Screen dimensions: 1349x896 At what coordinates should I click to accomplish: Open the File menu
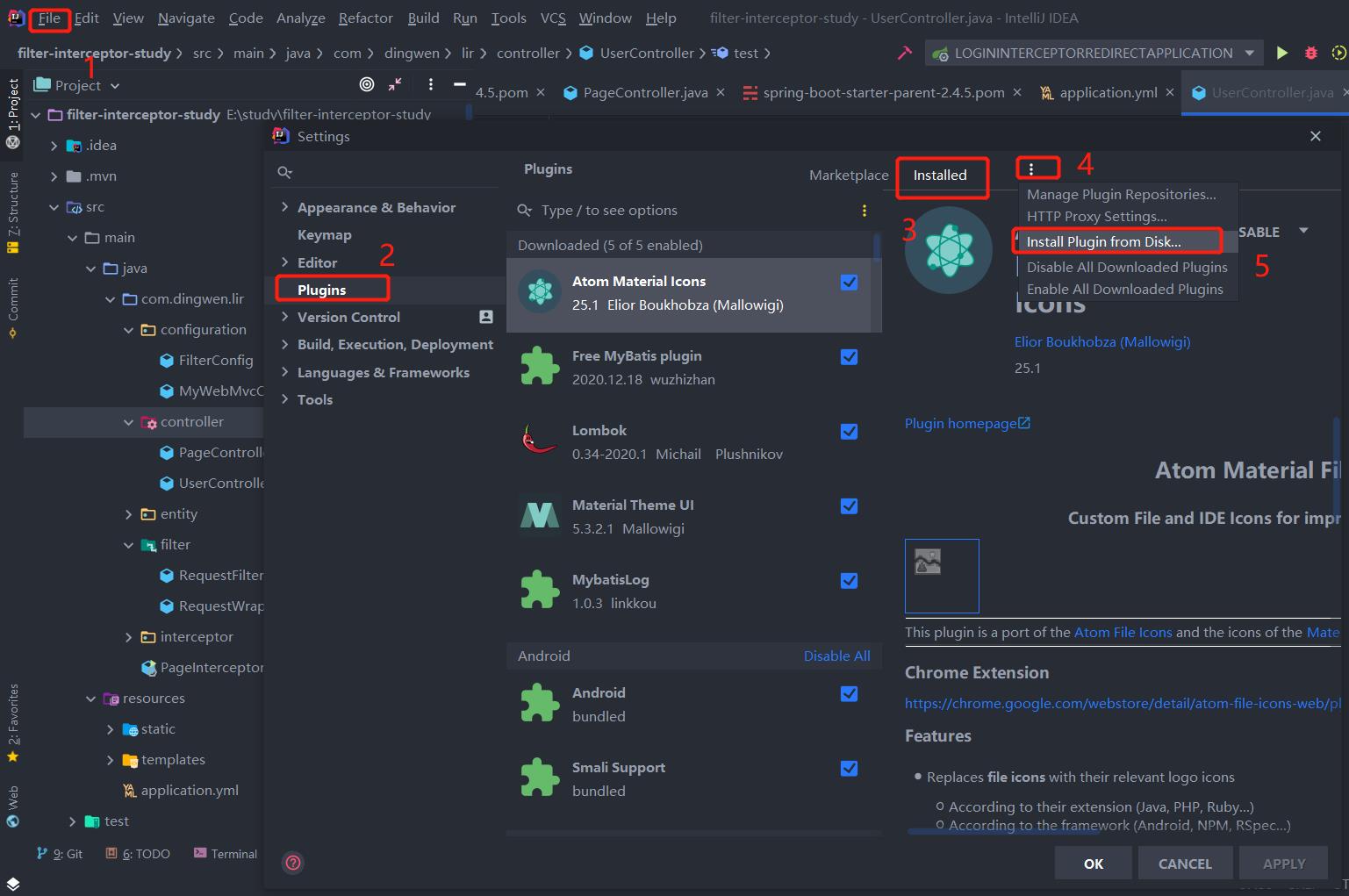click(49, 18)
